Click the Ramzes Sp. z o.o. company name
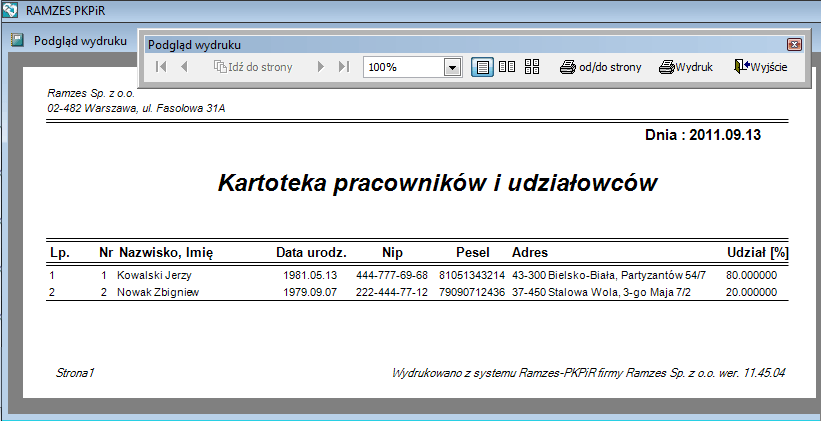 point(91,93)
